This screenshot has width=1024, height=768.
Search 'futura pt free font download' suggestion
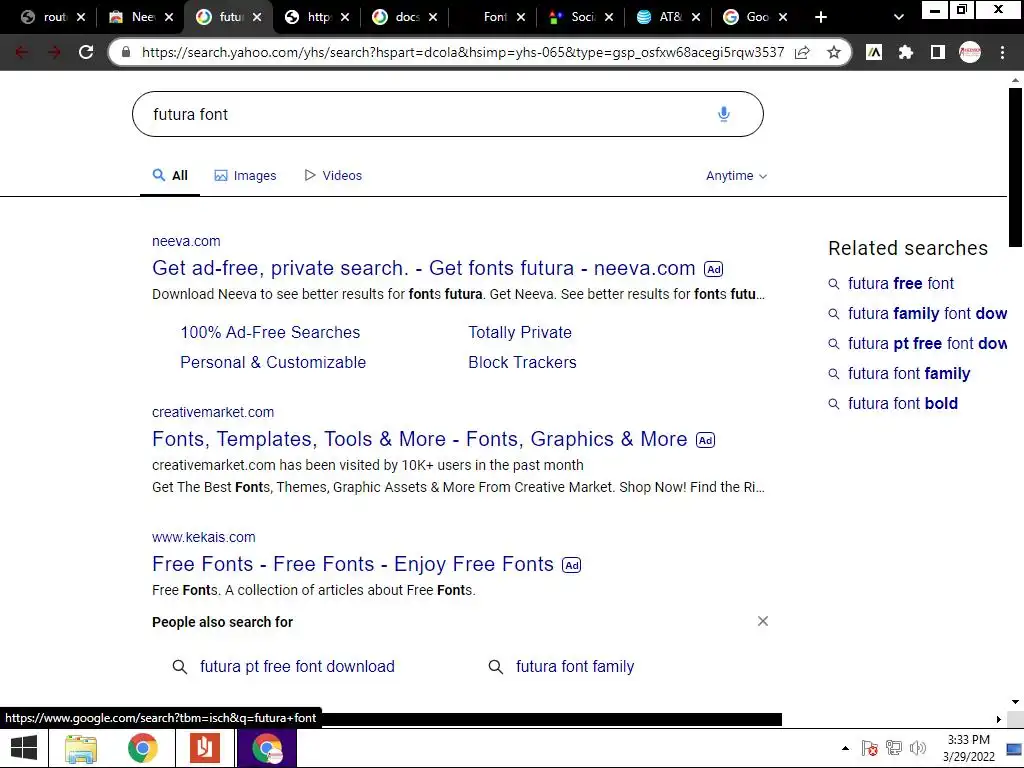click(x=297, y=666)
